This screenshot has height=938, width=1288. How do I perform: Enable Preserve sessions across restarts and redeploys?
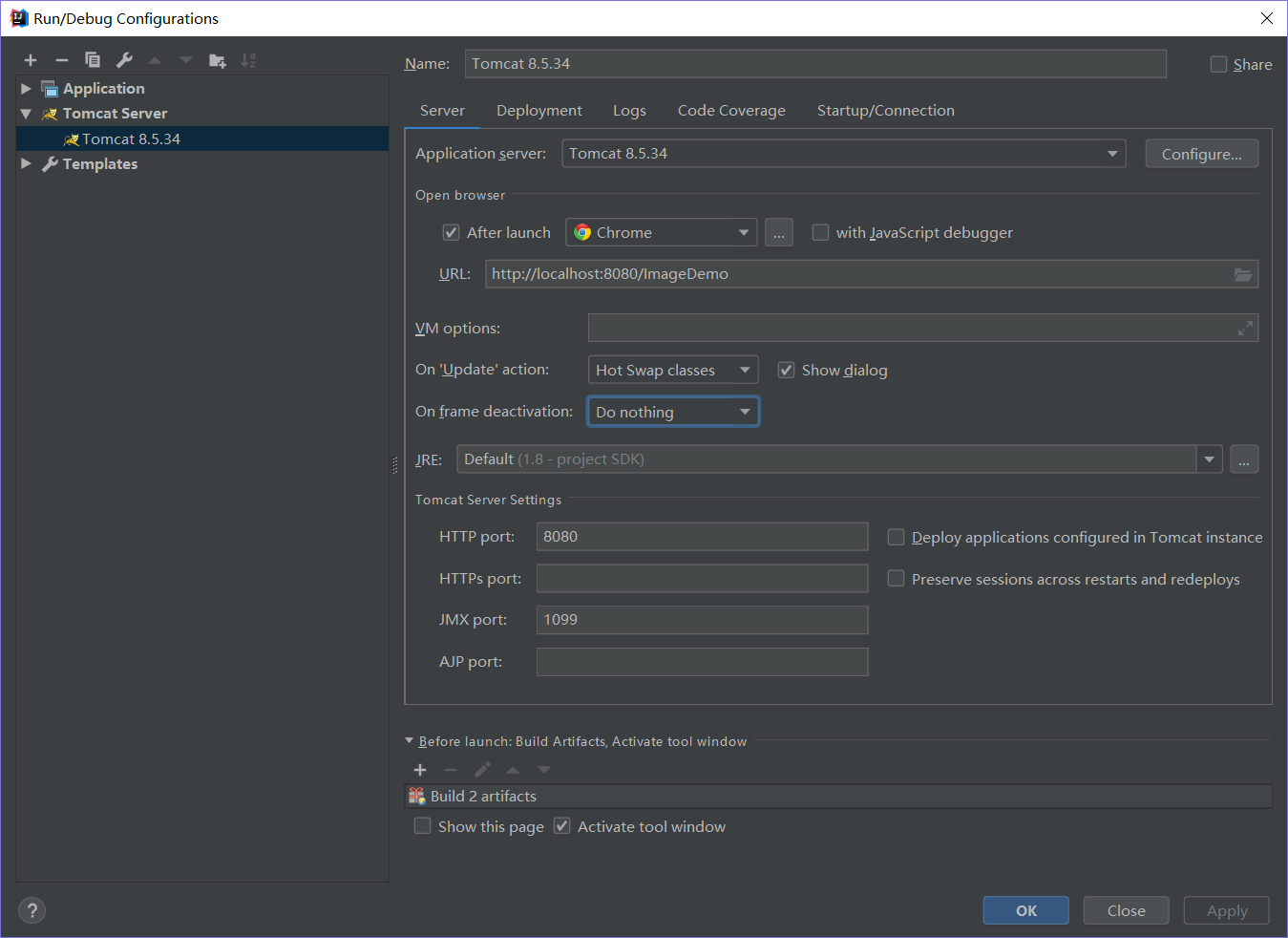(896, 578)
